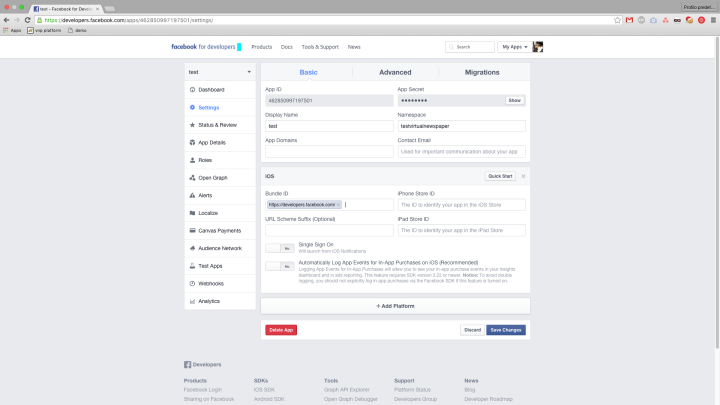Click the Save Changes button
Screen dimensions: 720x405
506,330
